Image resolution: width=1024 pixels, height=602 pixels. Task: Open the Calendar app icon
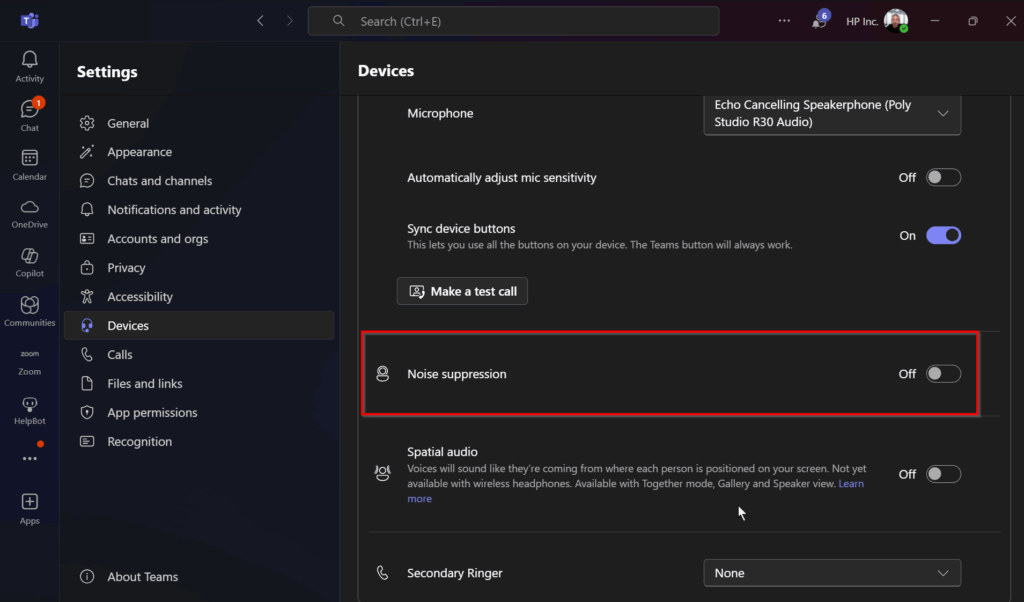(30, 164)
